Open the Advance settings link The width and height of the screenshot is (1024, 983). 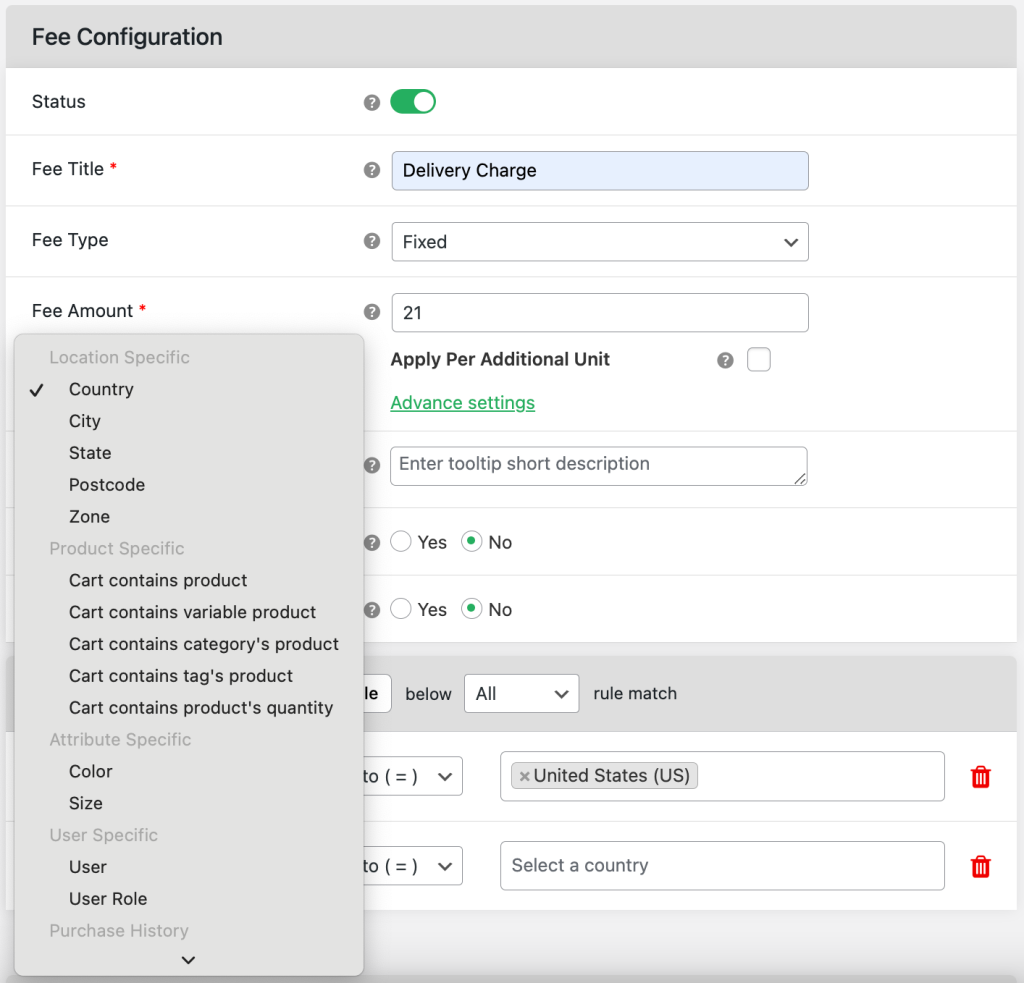(462, 403)
